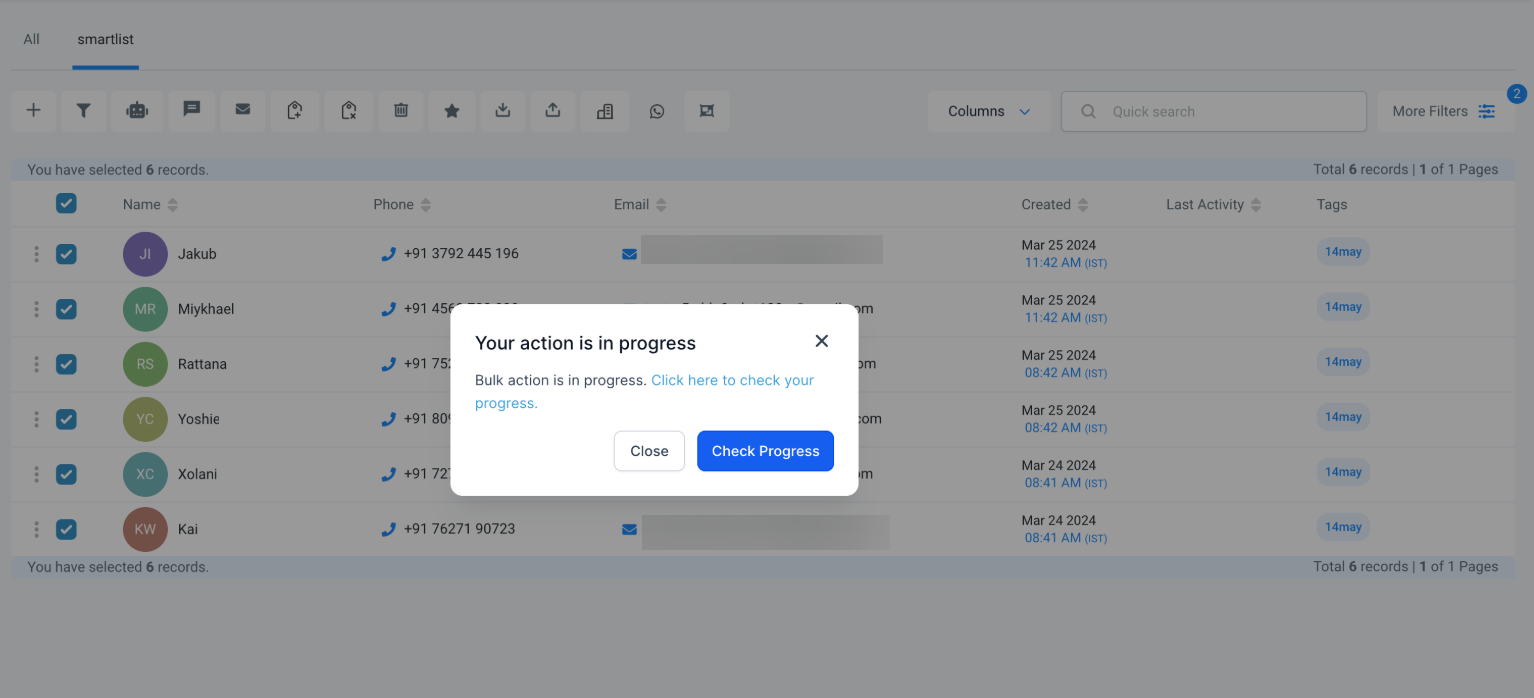
Task: Uncheck the checkbox for Xolani
Action: pos(66,474)
